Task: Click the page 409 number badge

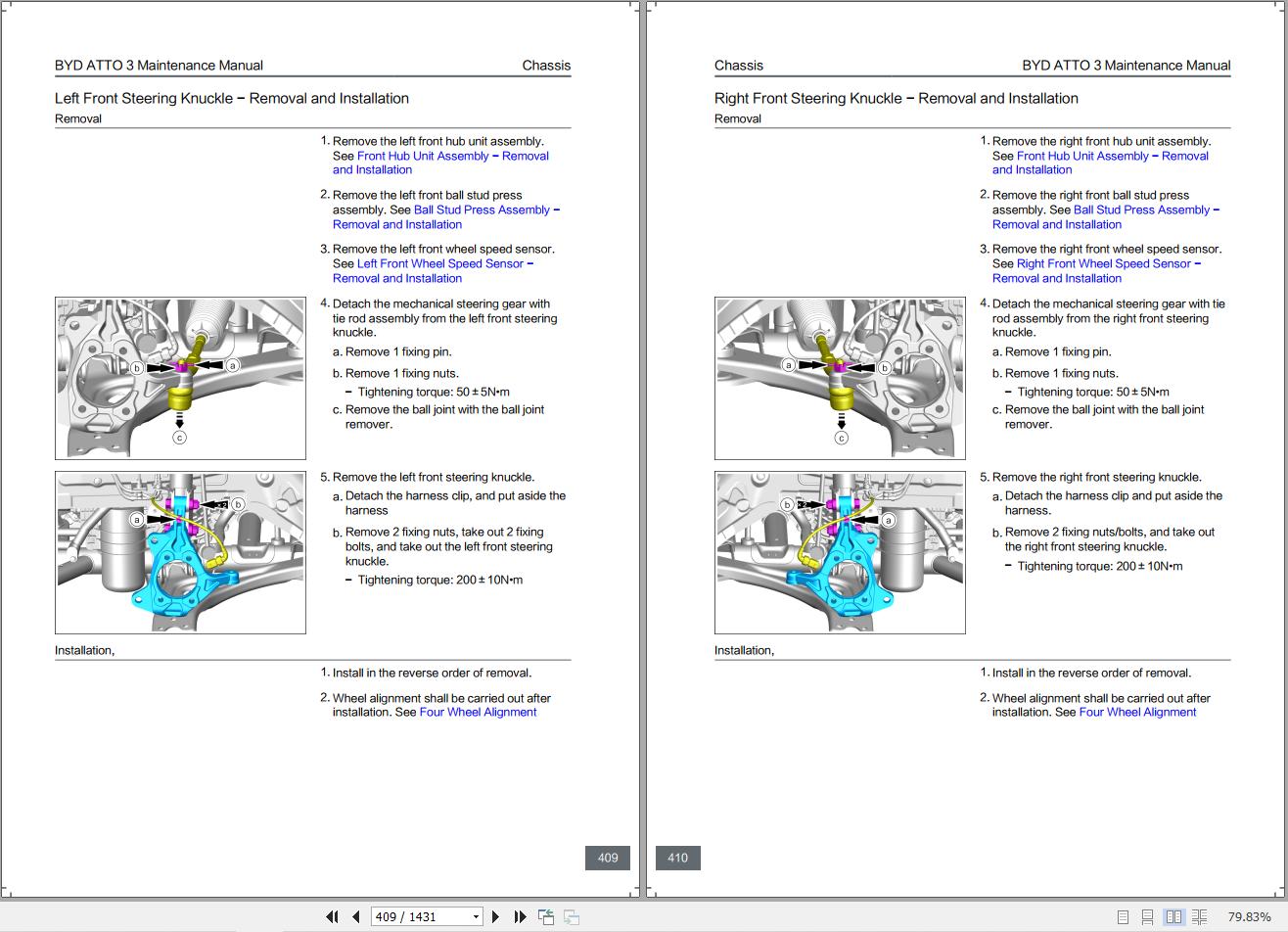Action: [x=608, y=858]
